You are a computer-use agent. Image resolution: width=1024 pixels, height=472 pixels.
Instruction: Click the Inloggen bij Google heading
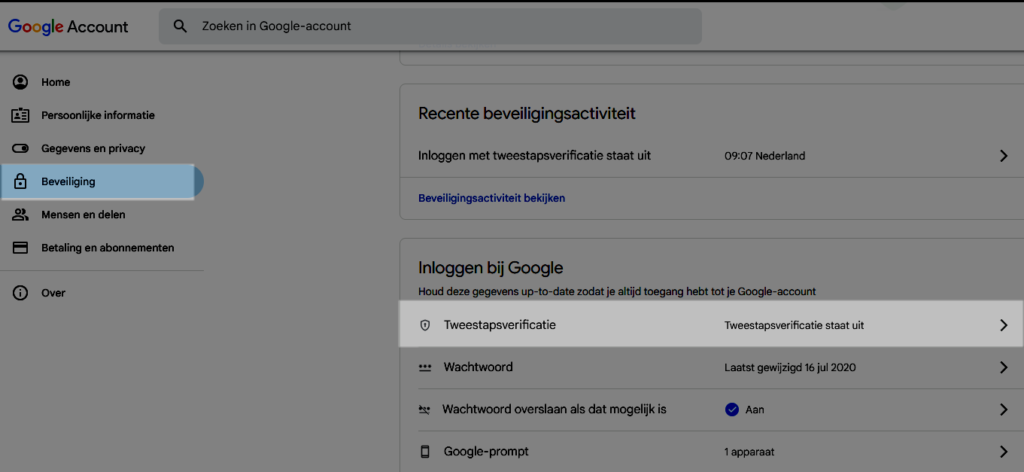pyautogui.click(x=490, y=268)
